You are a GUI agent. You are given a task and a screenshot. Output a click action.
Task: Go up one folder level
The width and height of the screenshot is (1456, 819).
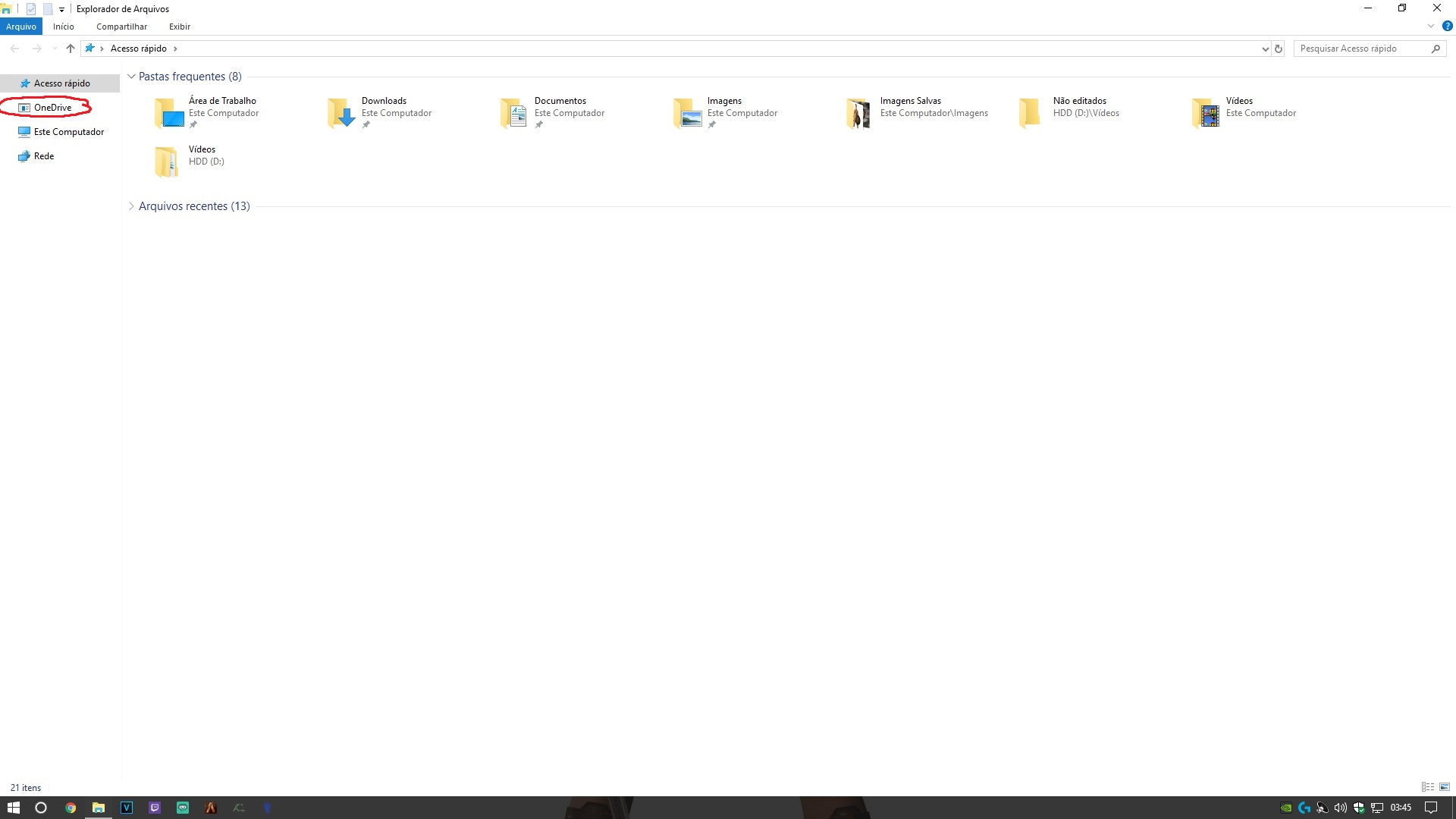pyautogui.click(x=71, y=49)
